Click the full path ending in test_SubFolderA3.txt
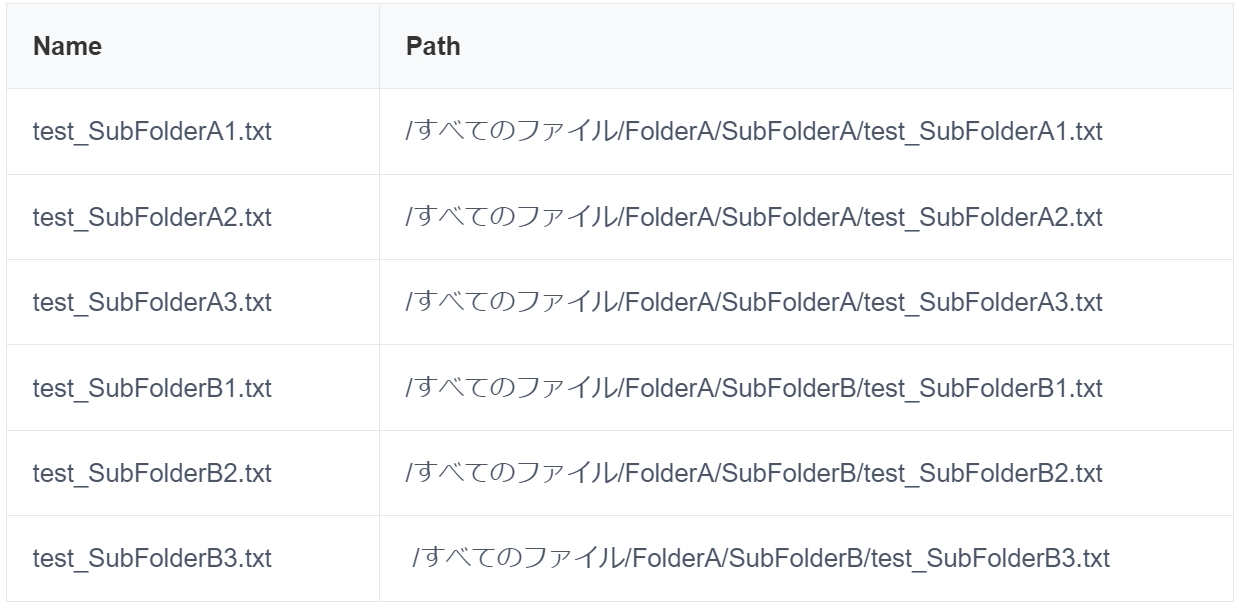The image size is (1239, 608). pyautogui.click(x=753, y=302)
